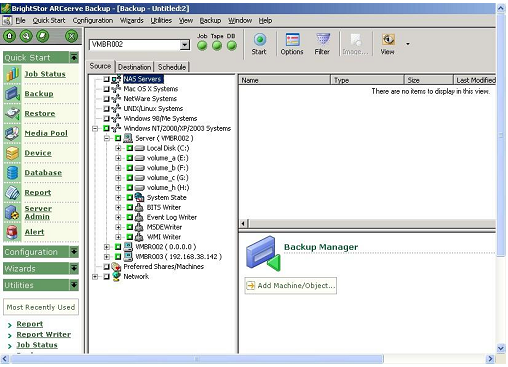The image size is (508, 367).
Task: Click the Media Pool sidebar icon
Action: [x=12, y=133]
